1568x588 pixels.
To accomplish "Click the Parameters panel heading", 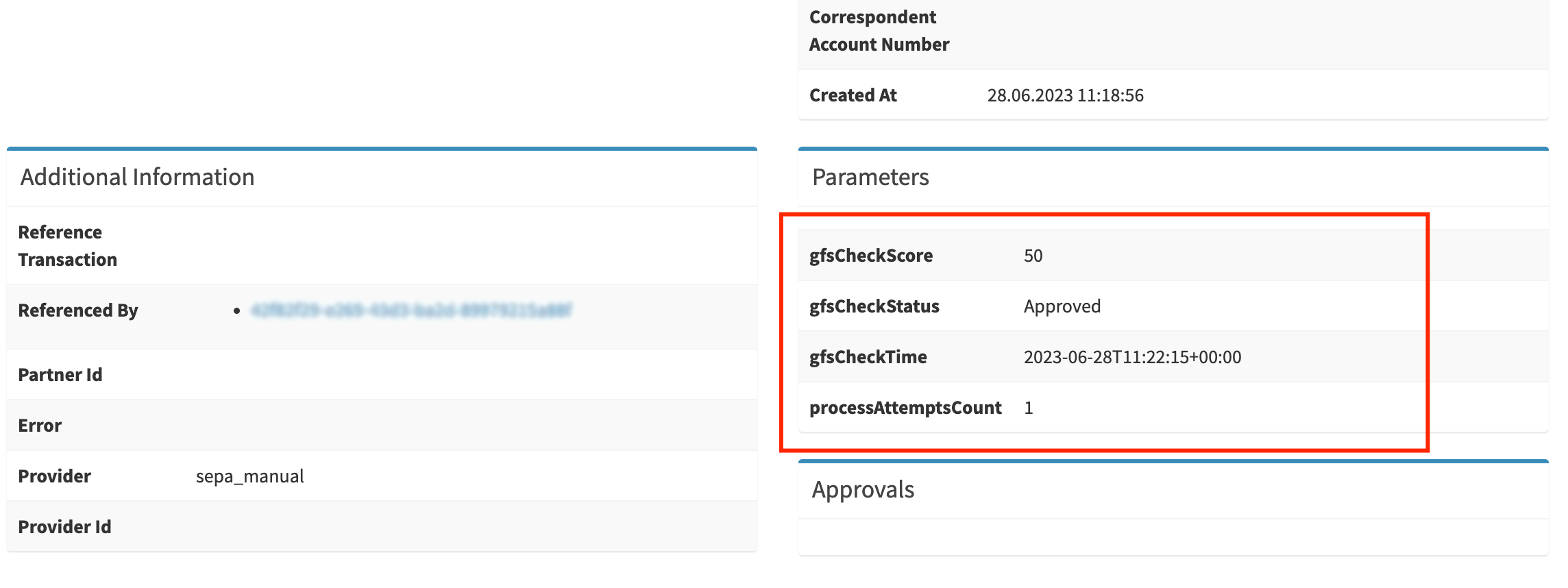I will [x=870, y=177].
